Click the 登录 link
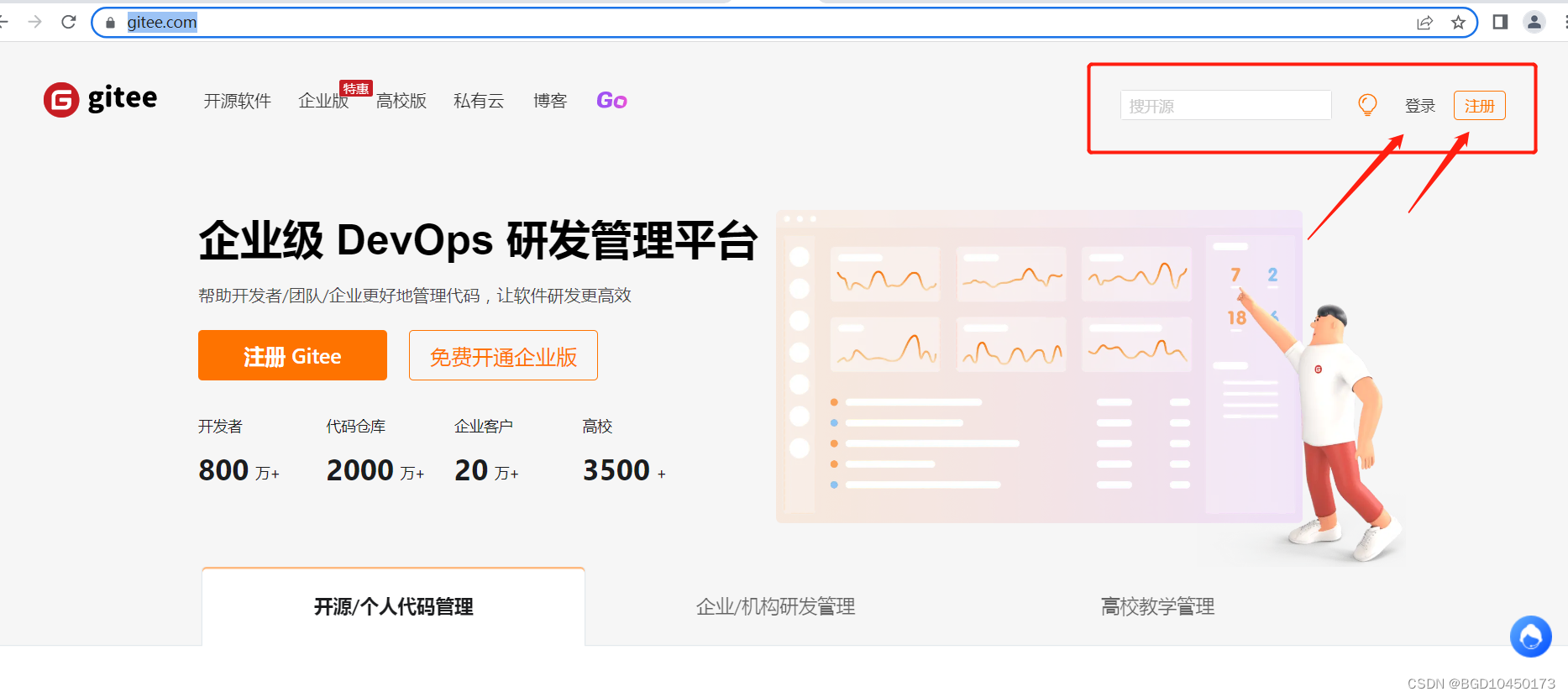Viewport: 1568px width, 697px height. (x=1419, y=106)
